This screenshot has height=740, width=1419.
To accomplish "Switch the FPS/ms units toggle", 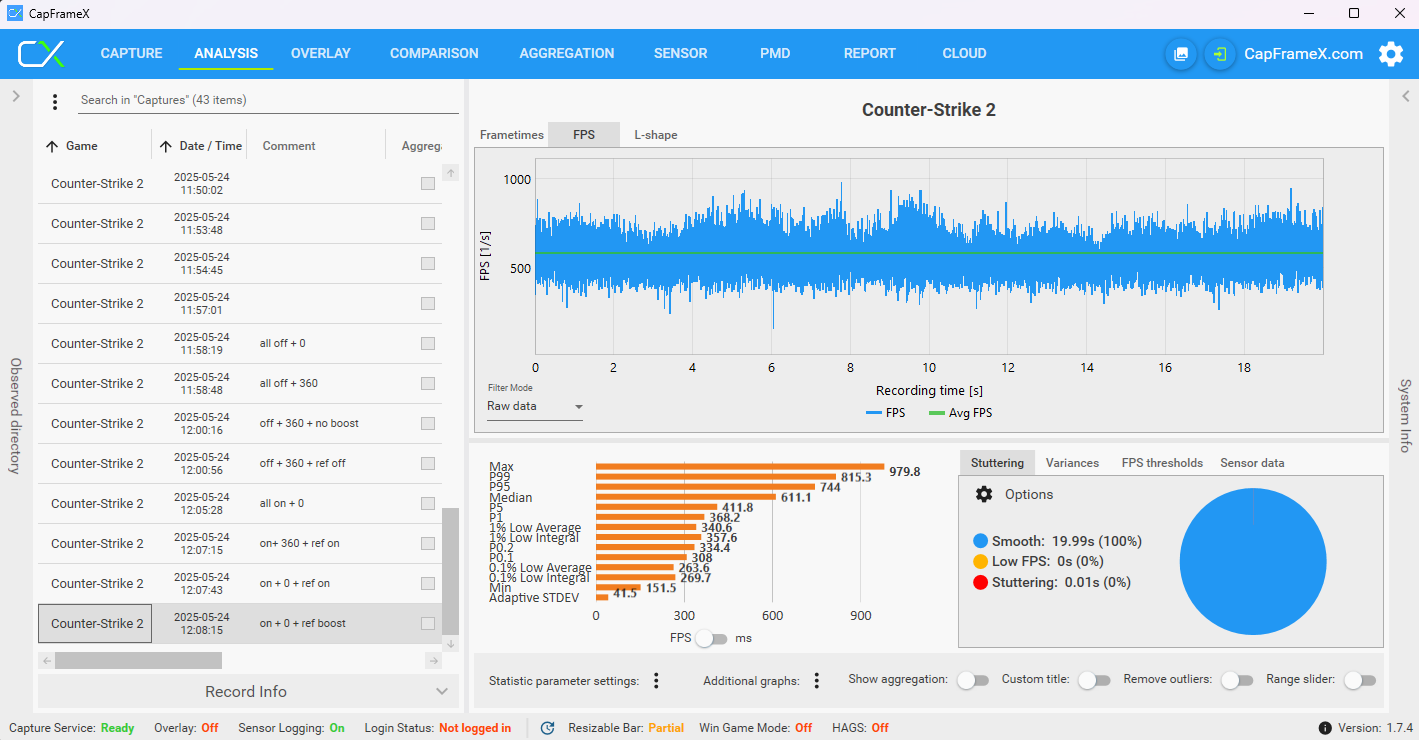I will coord(711,638).
